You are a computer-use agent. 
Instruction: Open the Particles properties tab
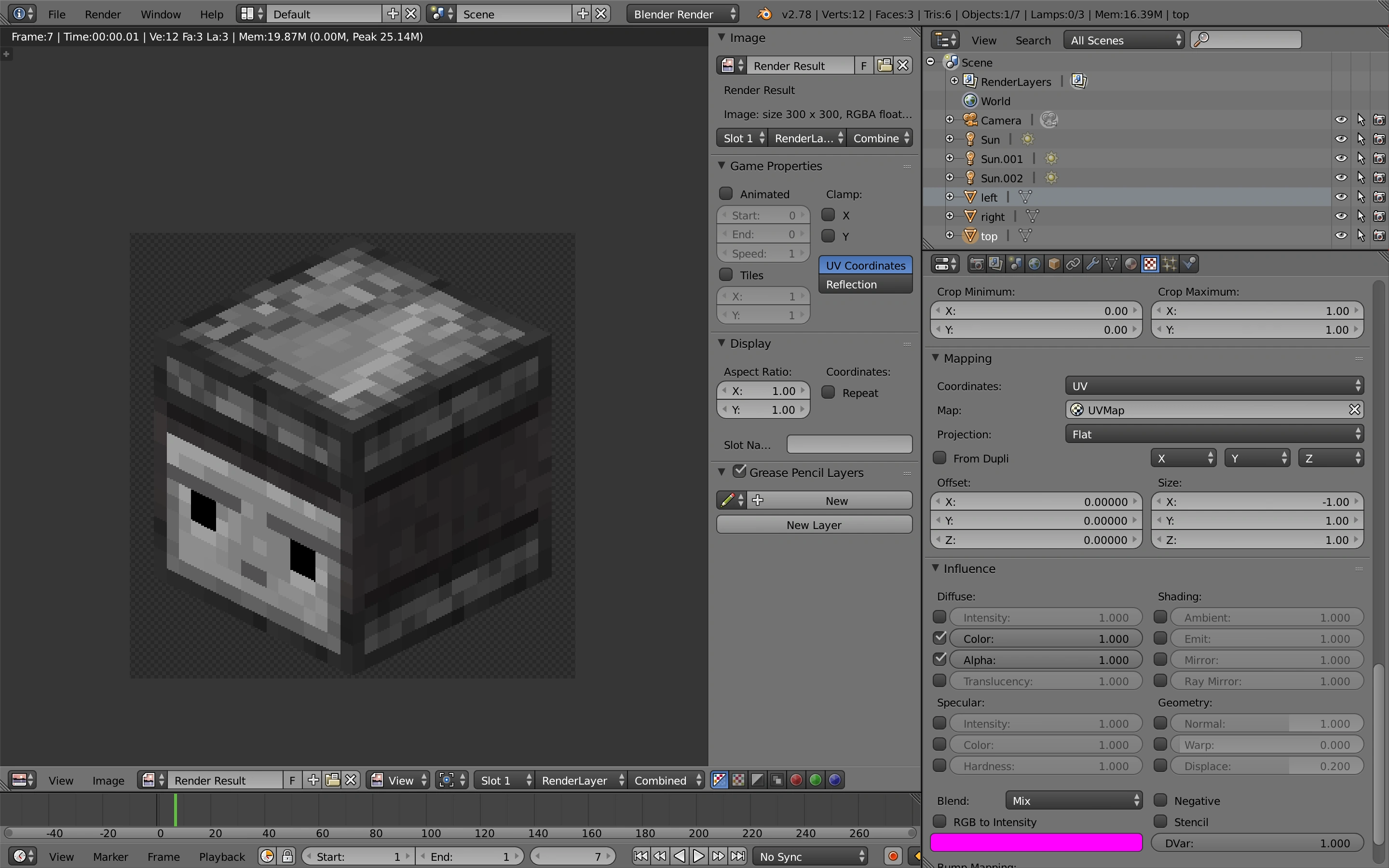coord(1170,264)
